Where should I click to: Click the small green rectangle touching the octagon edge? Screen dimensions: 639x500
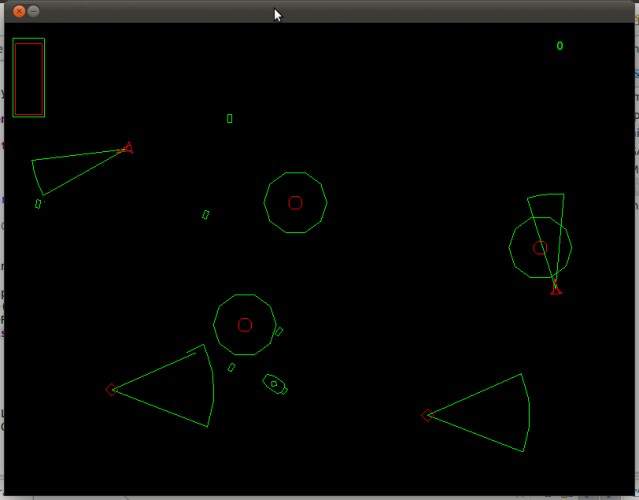(279, 331)
